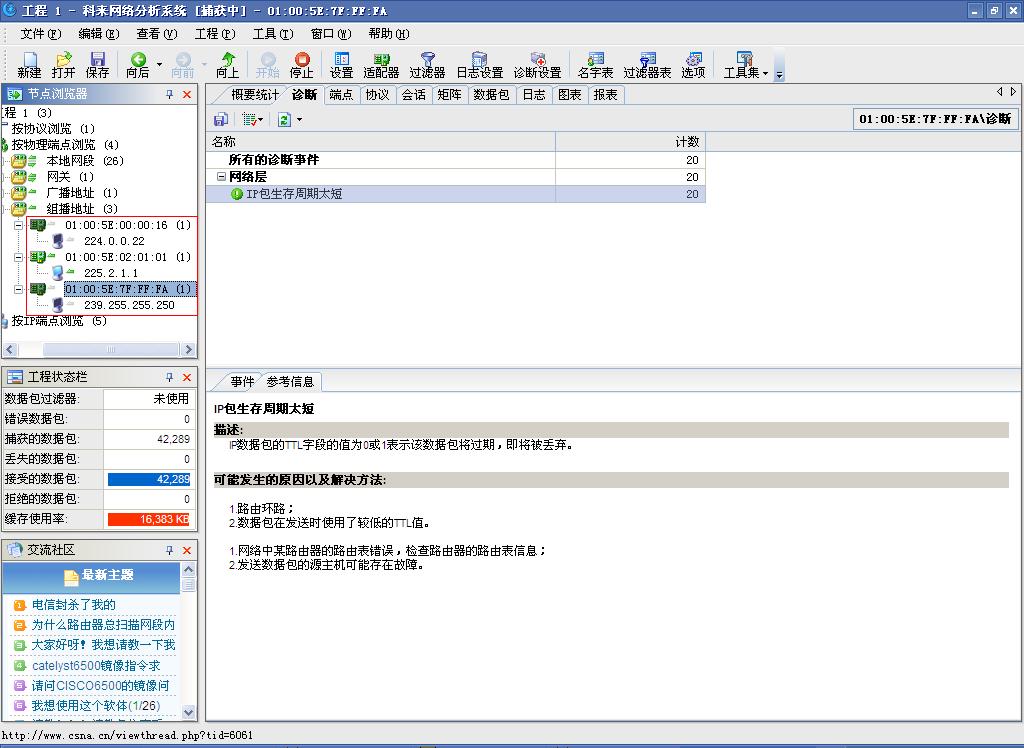
Task: Open 日志设置 (Log settings) icon
Action: pos(479,65)
